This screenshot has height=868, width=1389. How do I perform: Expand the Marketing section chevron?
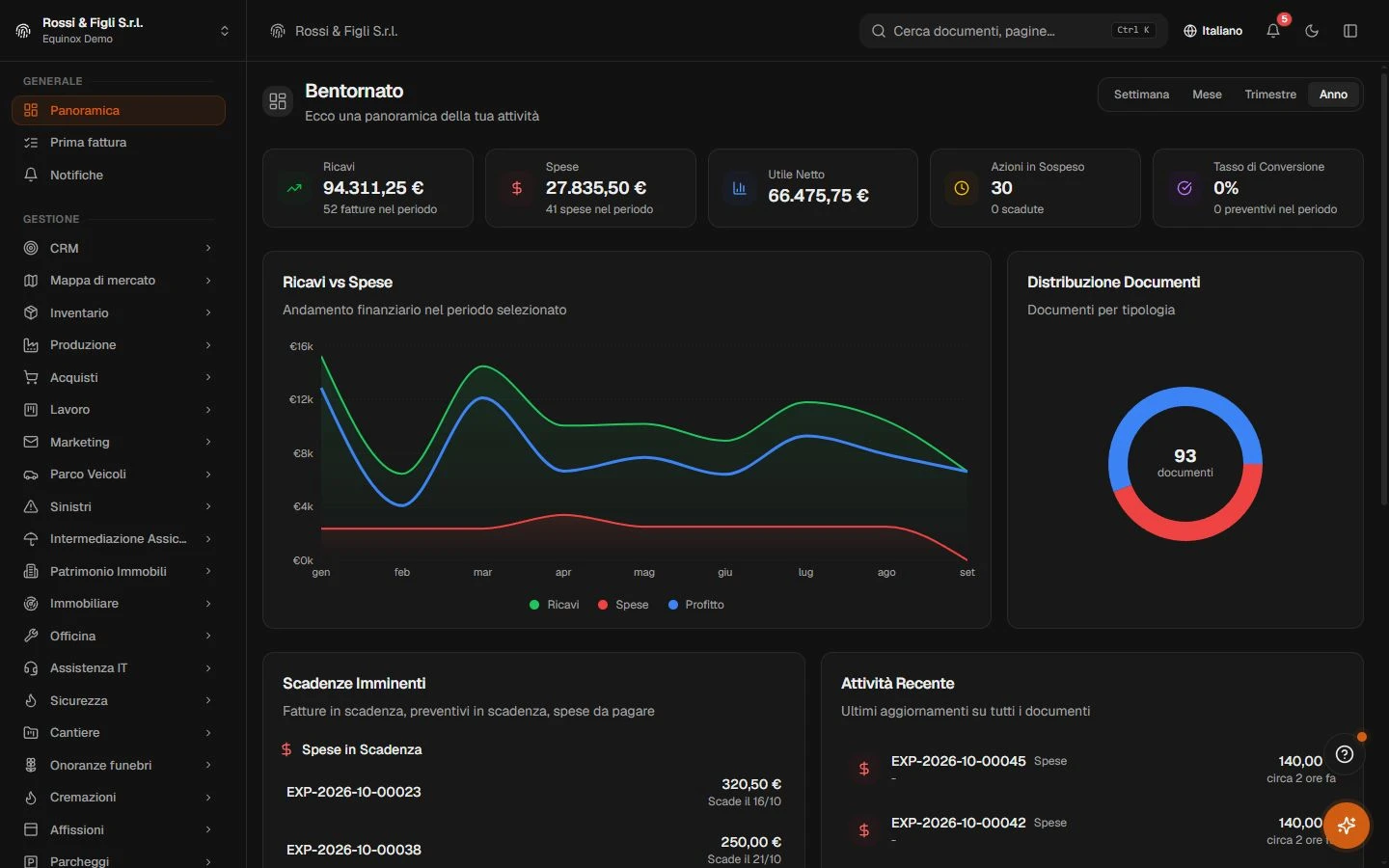(208, 442)
